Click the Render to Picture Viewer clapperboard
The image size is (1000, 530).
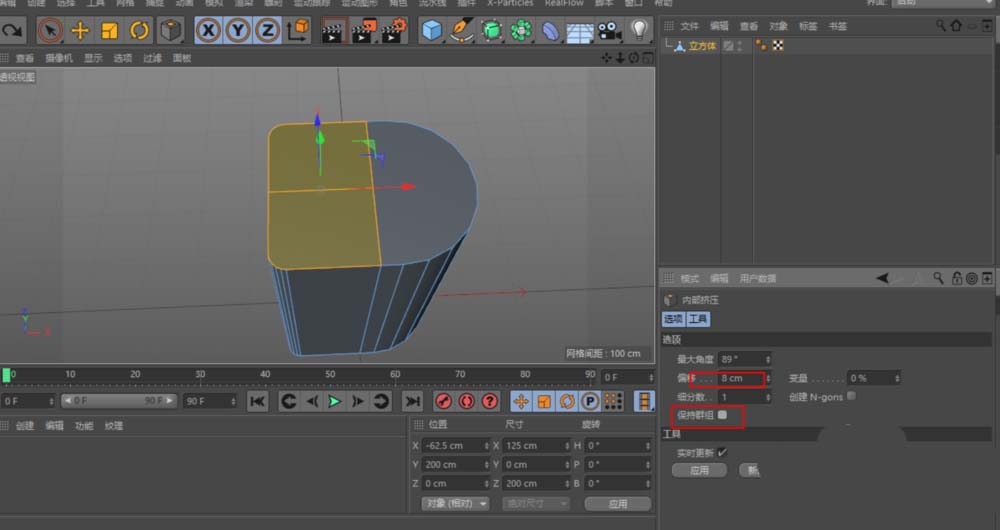point(363,31)
